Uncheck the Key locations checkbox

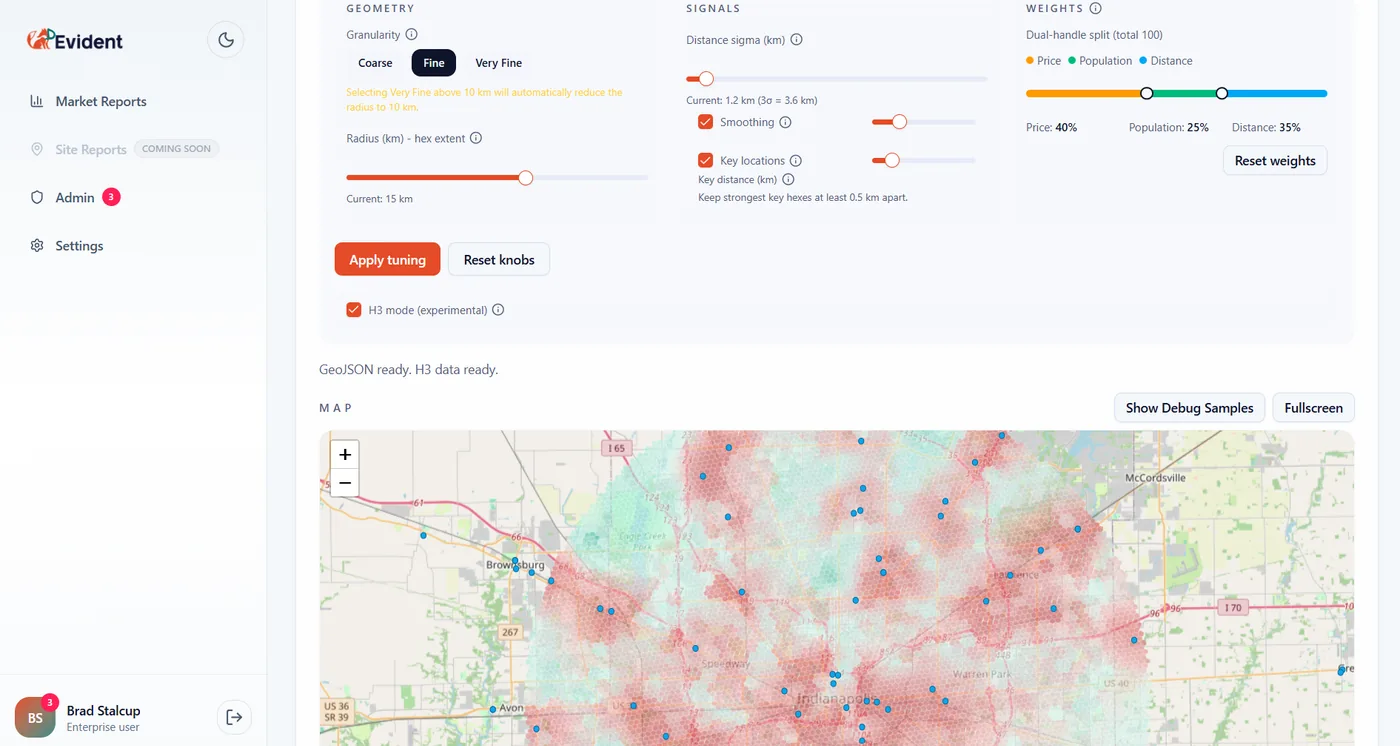[706, 160]
